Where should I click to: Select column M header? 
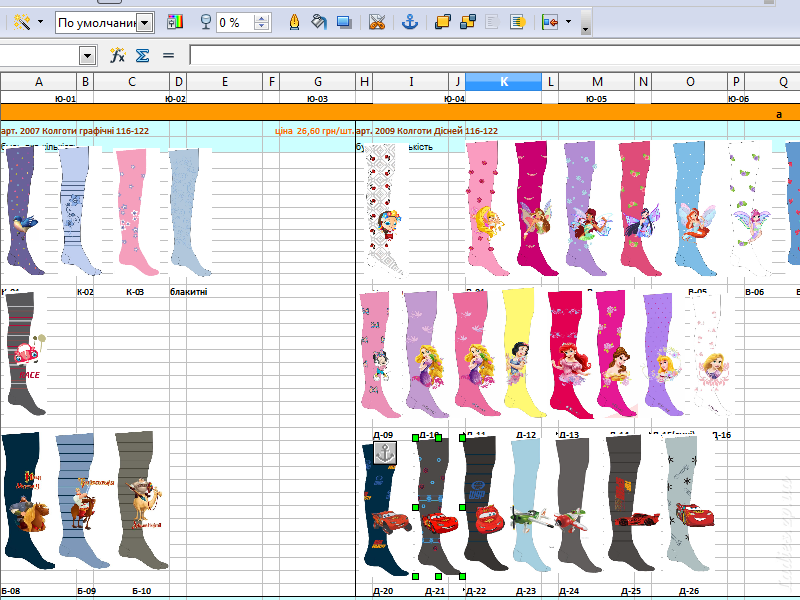pyautogui.click(x=597, y=82)
